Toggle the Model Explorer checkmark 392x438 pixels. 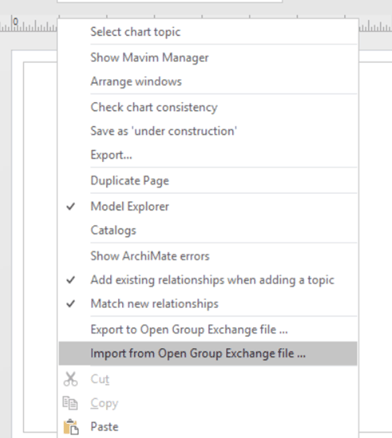(70, 207)
